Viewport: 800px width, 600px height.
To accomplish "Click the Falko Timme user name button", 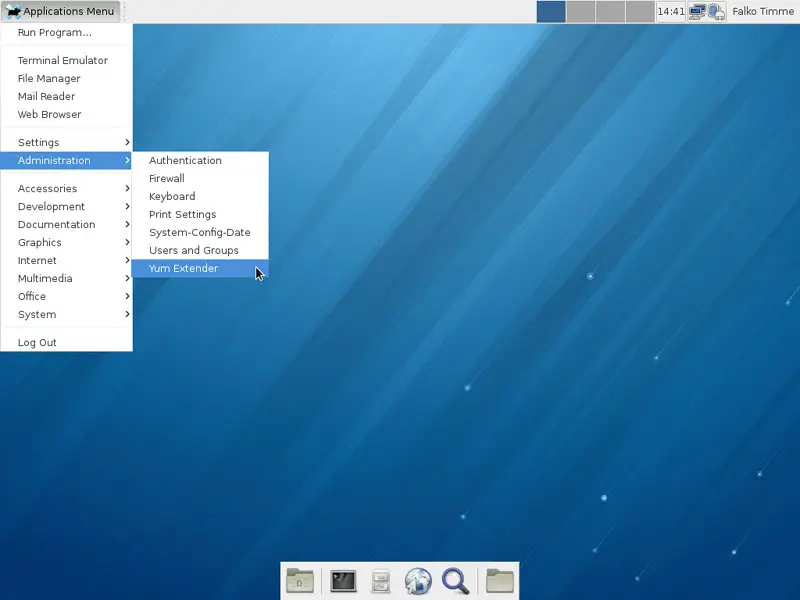I will tap(763, 12).
